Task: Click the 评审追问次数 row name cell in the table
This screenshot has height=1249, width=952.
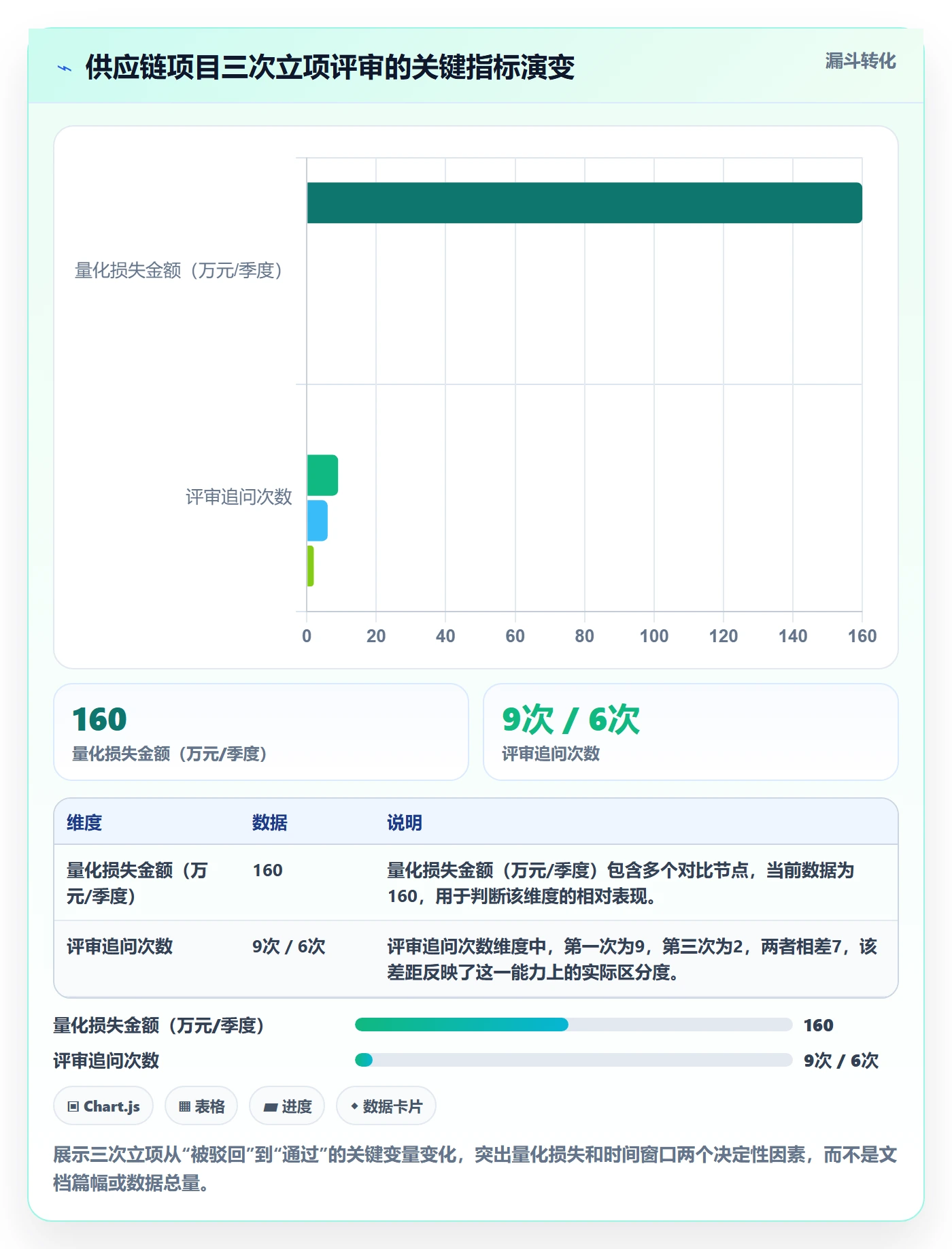Action: [x=120, y=946]
